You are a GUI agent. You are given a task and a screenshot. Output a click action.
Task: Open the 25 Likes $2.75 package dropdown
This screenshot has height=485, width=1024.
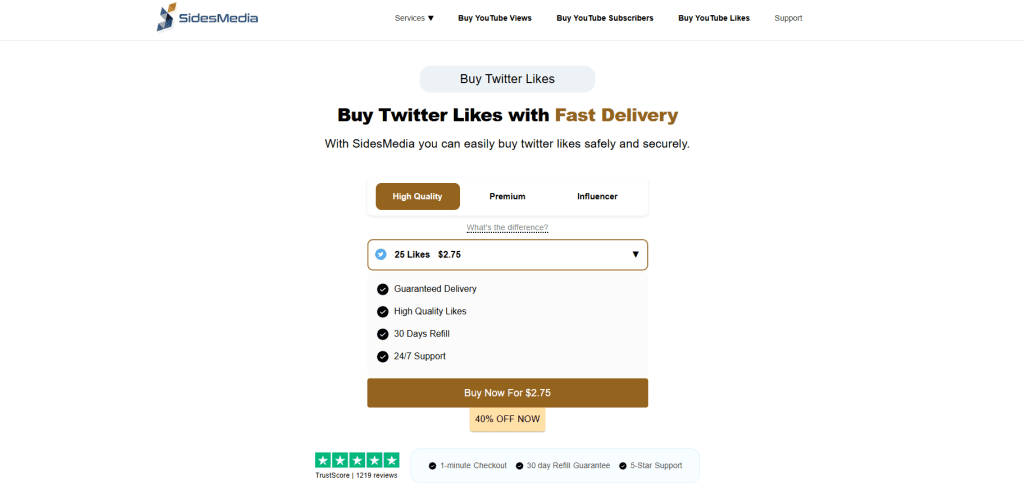[x=507, y=255]
